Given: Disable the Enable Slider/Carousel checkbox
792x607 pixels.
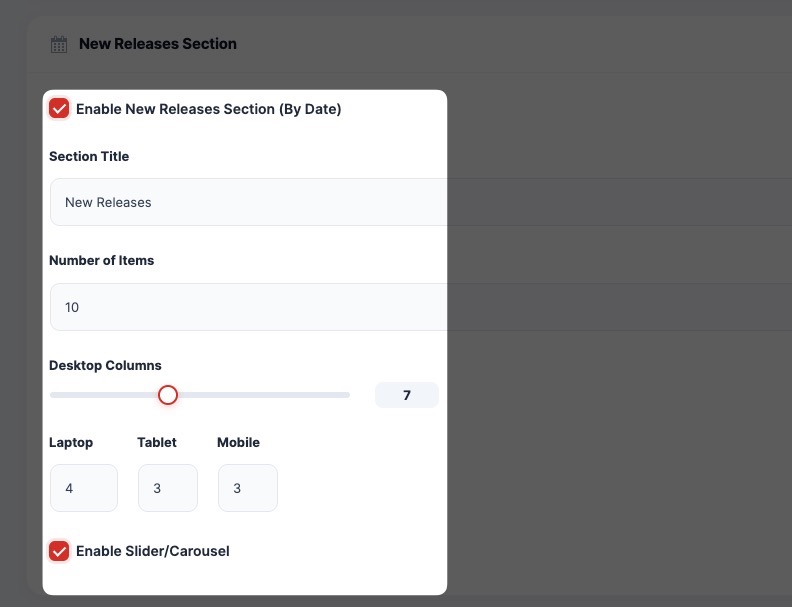Looking at the screenshot, I should point(59,551).
